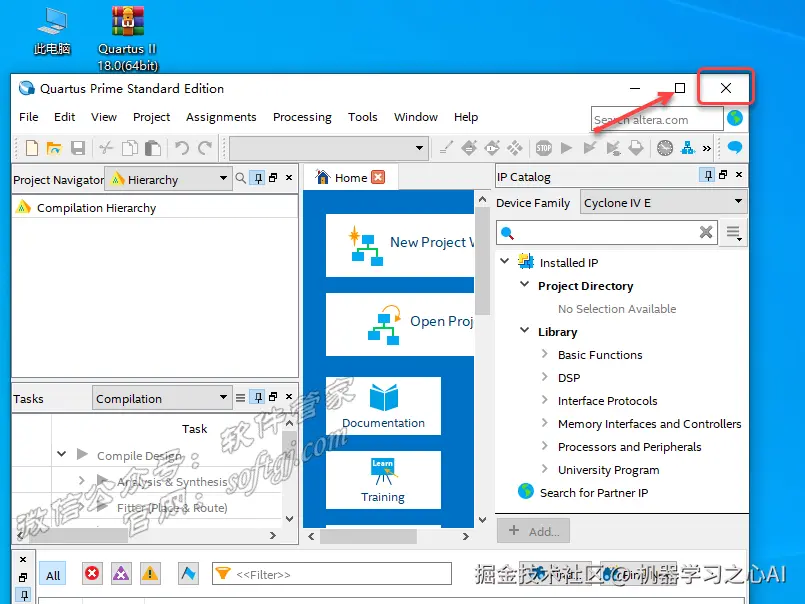Expand the Basic Functions category
This screenshot has width=805, height=604.
[545, 353]
